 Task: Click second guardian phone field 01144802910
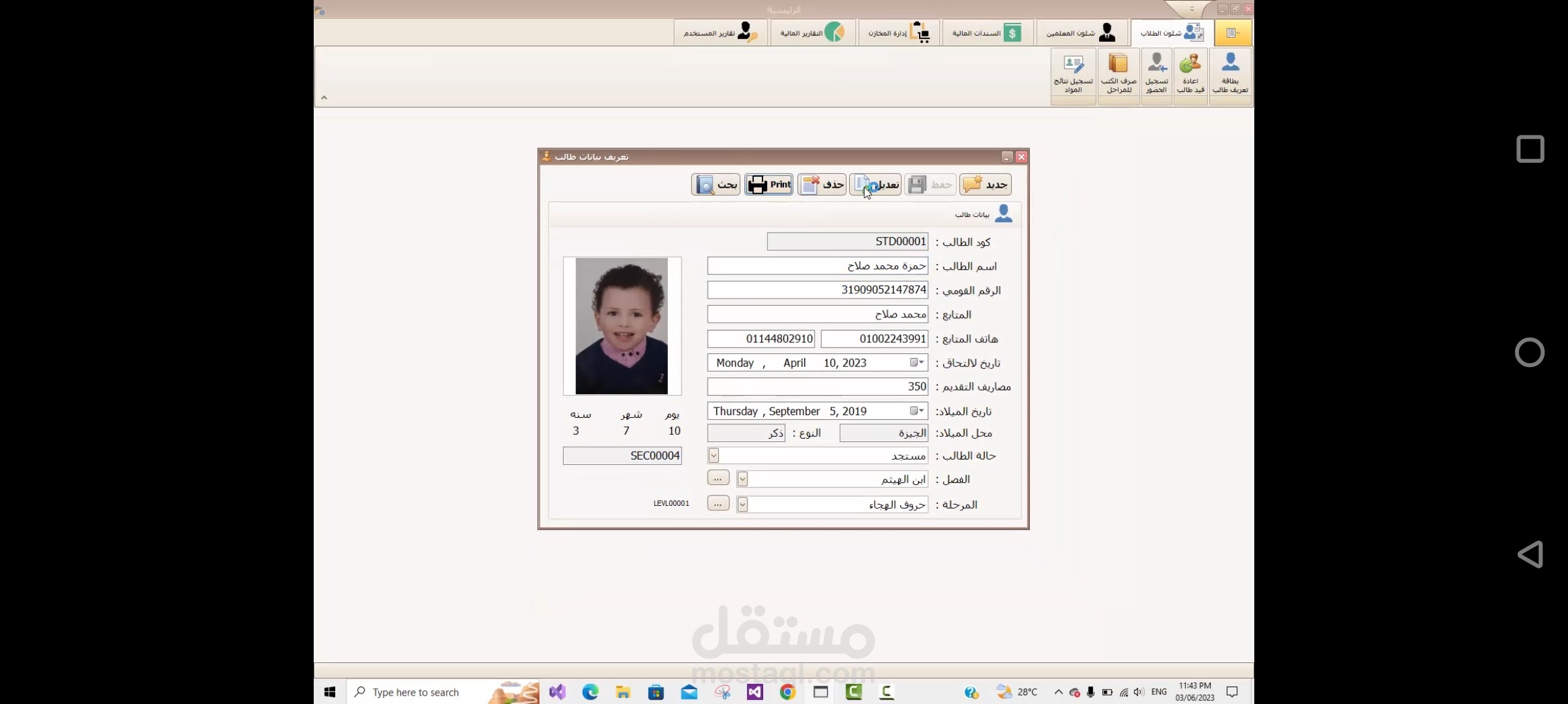click(761, 339)
